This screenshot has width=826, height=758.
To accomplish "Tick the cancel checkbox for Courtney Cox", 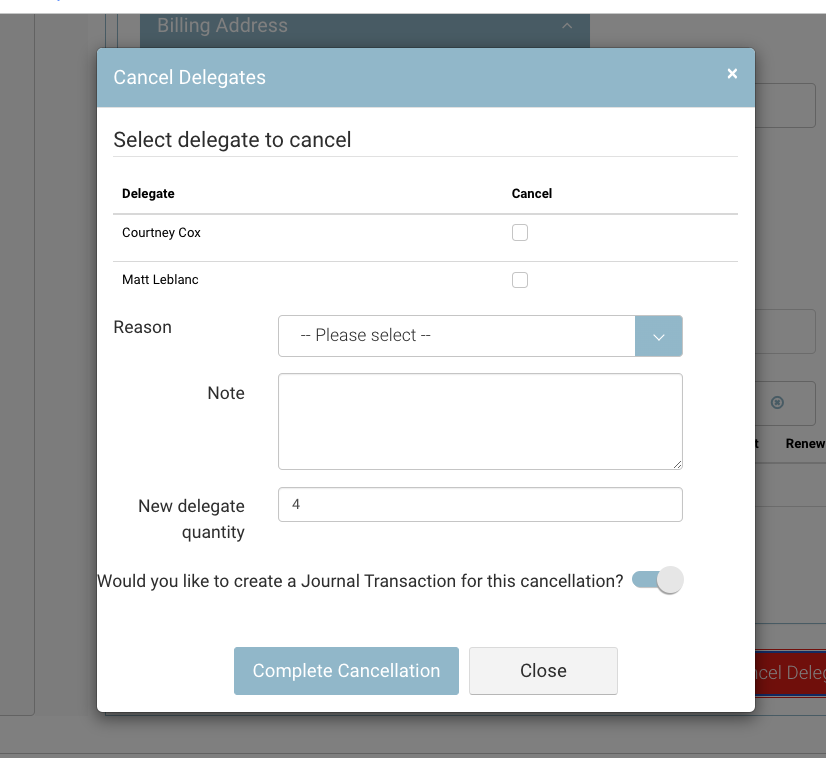I will click(x=520, y=233).
